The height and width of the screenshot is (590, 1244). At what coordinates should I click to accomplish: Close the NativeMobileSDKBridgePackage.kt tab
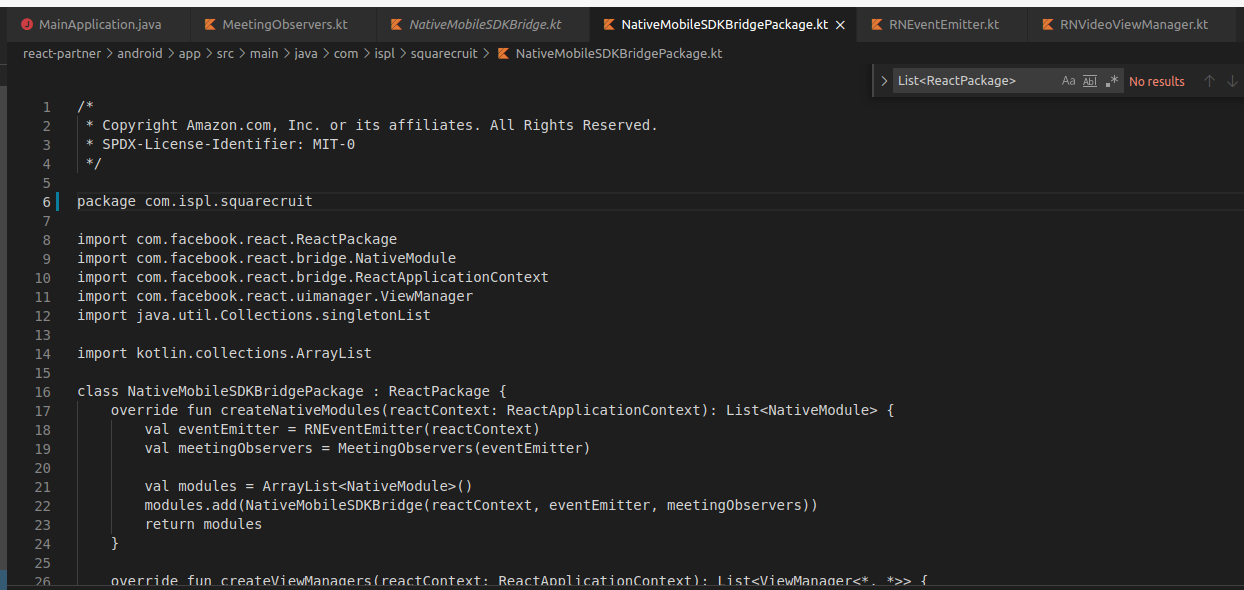pos(839,24)
